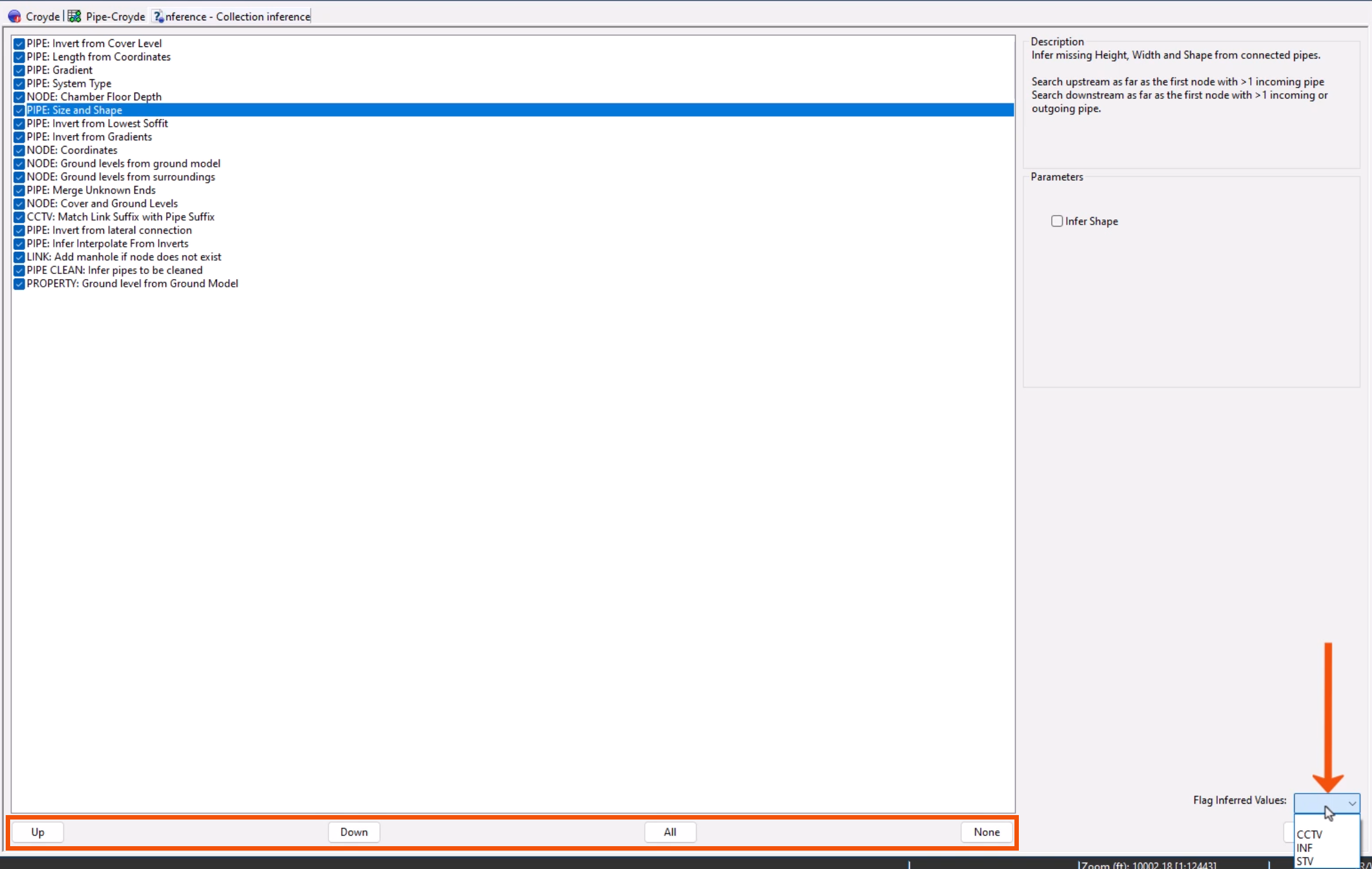Viewport: 1372px width, 869px height.
Task: Enable the Infer Shape parameter
Action: 1056,221
